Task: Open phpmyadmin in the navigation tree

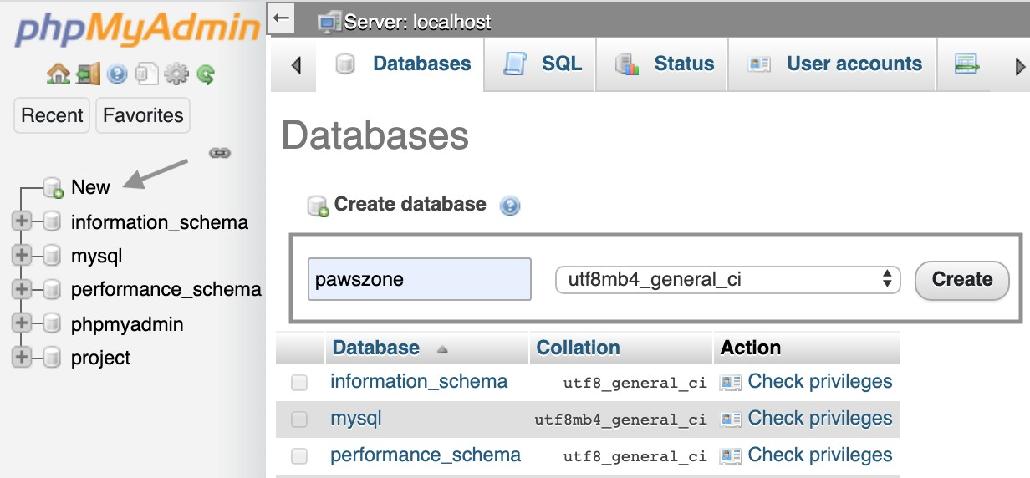Action: [x=127, y=325]
